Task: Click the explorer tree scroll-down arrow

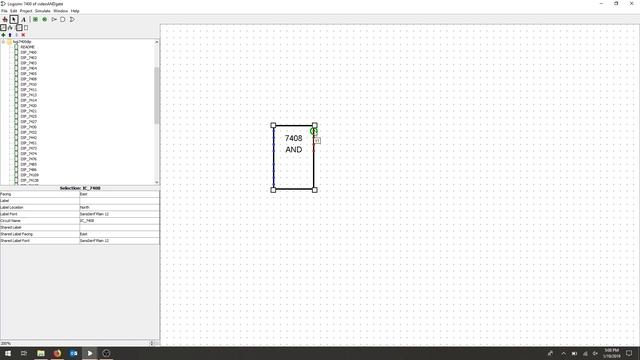Action: click(157, 182)
